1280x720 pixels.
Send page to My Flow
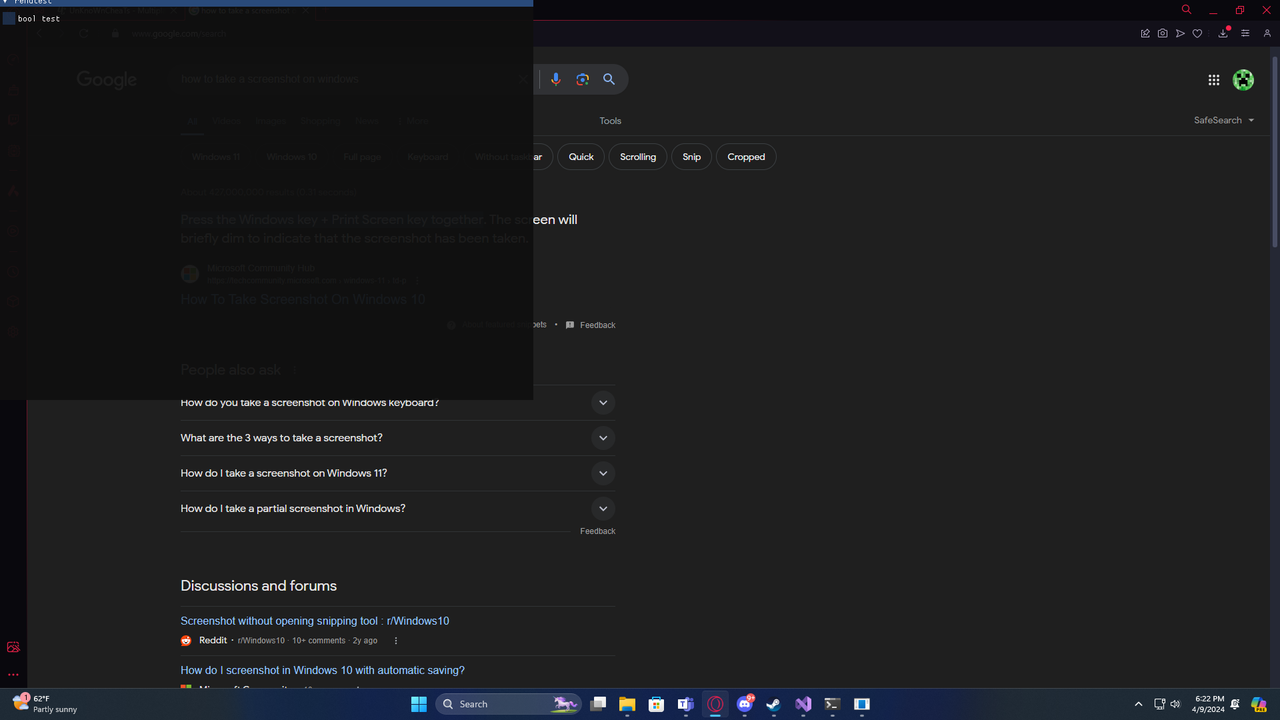click(x=1180, y=33)
